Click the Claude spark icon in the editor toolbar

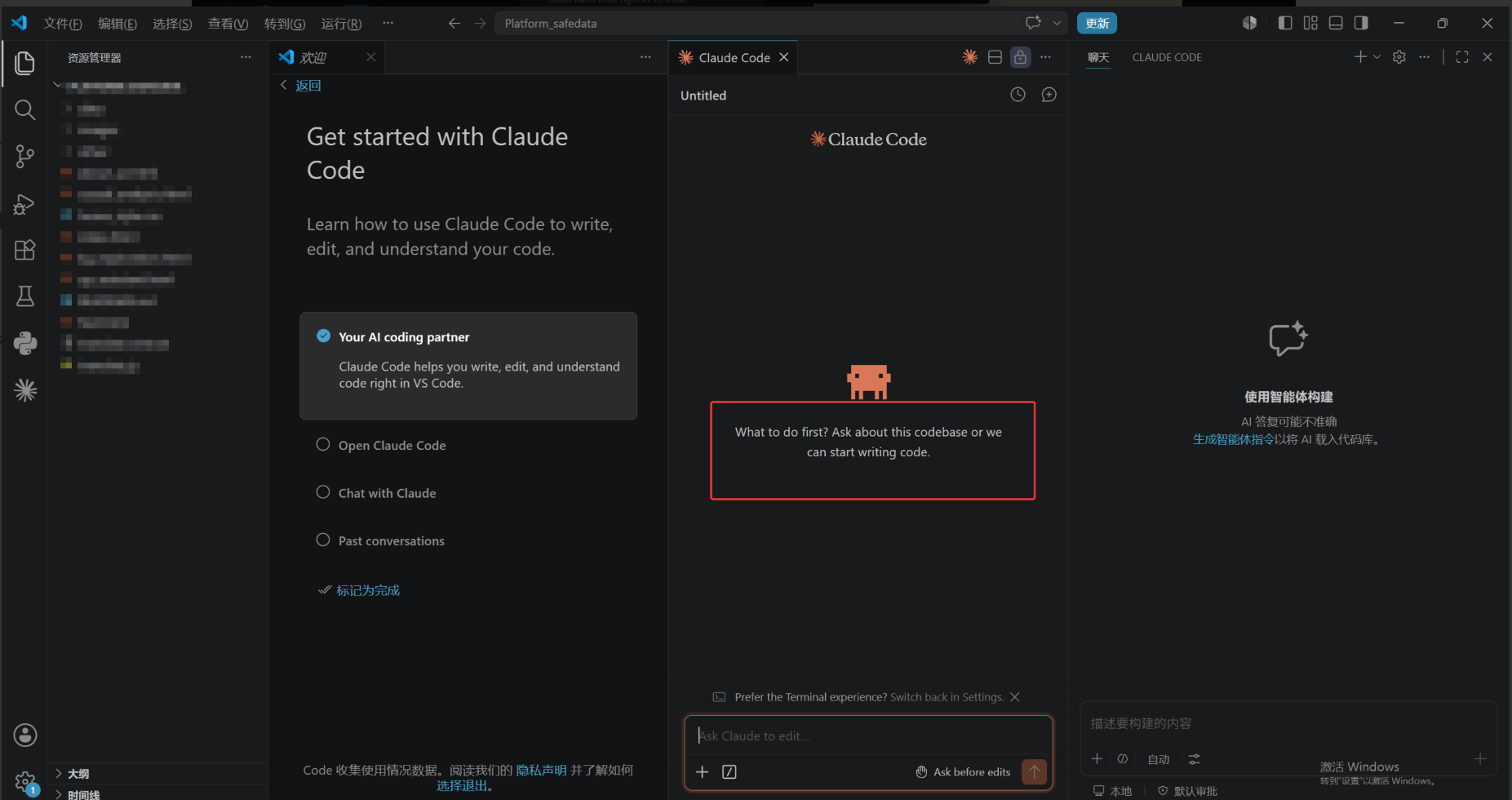point(969,57)
